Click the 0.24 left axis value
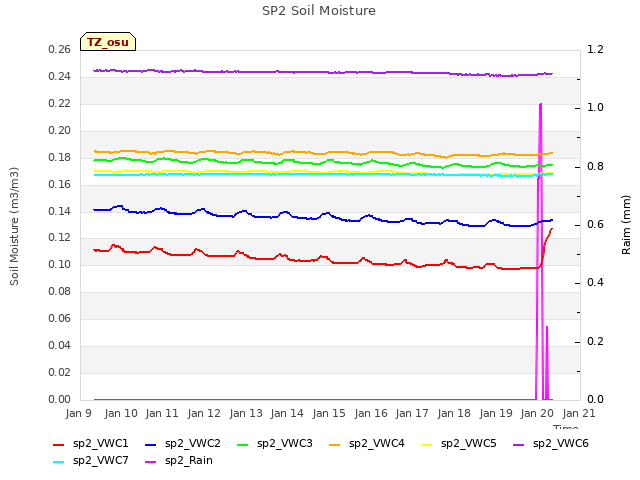The width and height of the screenshot is (640, 480). 60,77
